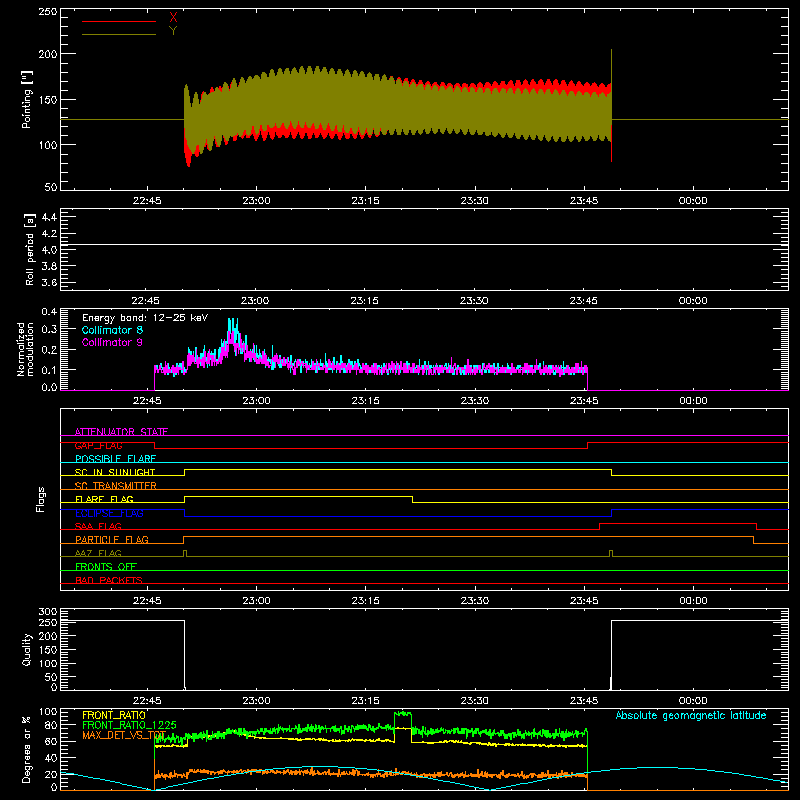Click the FRONTS_OFF flag label
The image size is (800, 800).
[x=106, y=566]
